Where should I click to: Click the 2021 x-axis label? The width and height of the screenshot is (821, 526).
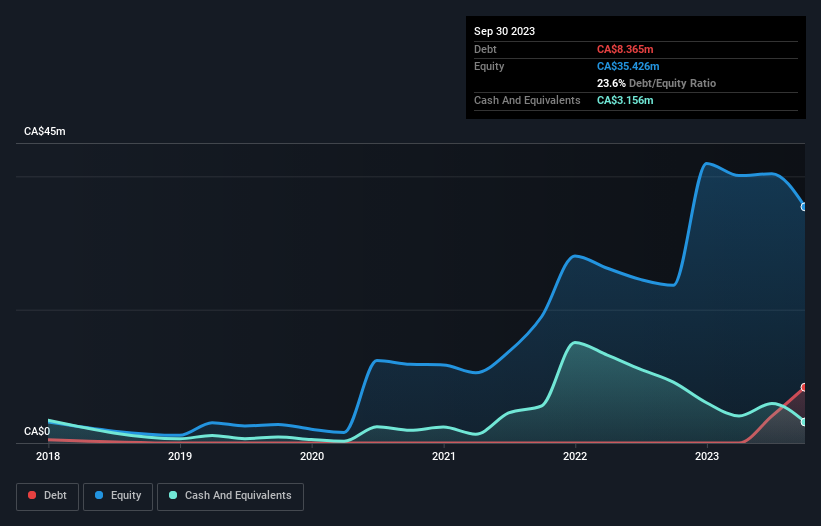click(443, 456)
